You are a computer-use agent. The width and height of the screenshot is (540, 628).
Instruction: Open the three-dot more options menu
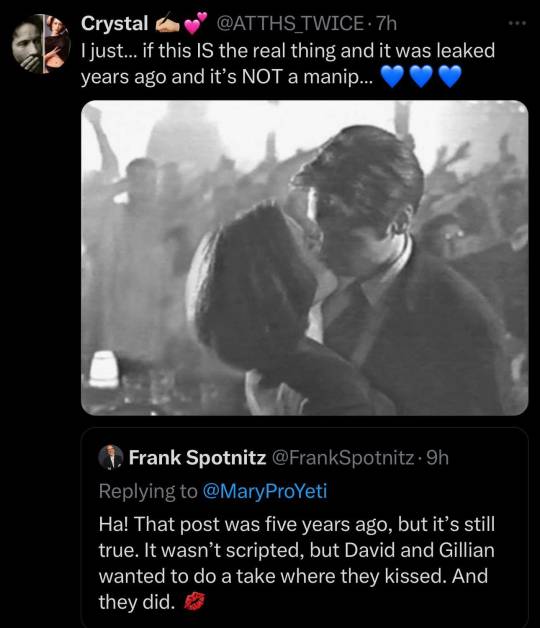tap(517, 24)
